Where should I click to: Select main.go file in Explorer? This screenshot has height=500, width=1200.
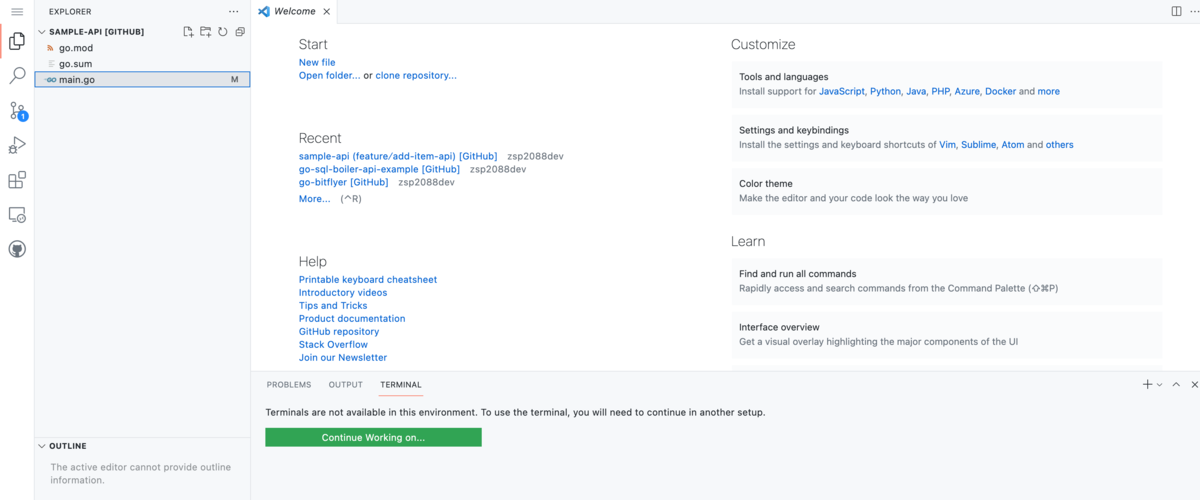(142, 79)
